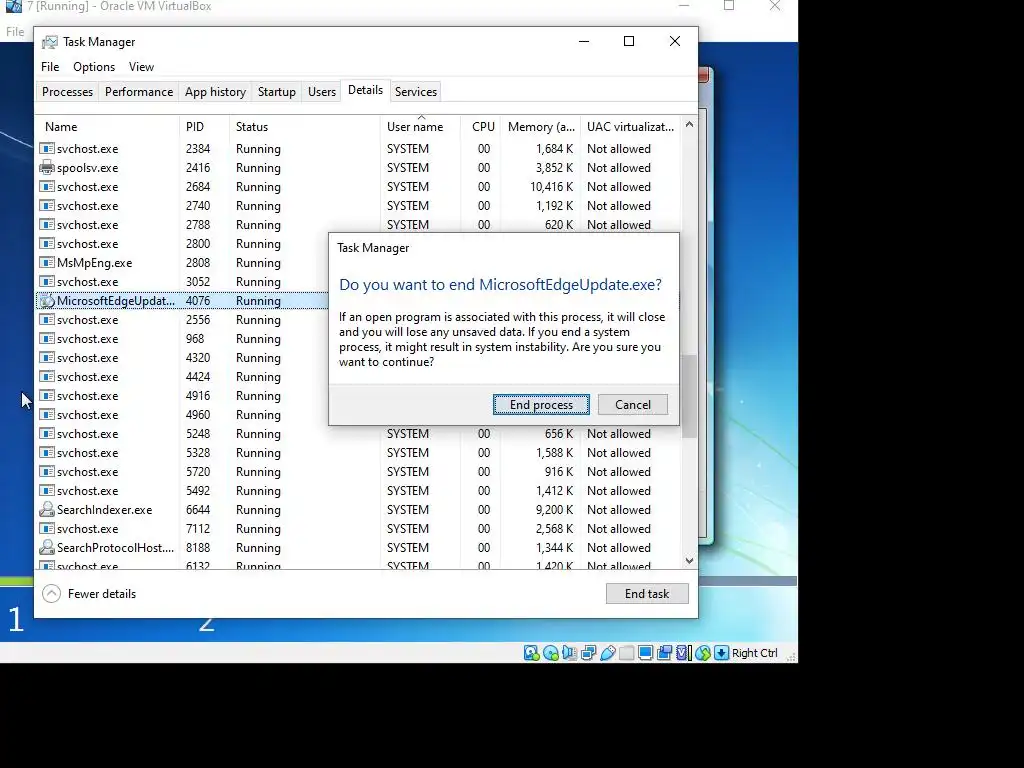
Task: Open the Options menu
Action: [x=94, y=67]
